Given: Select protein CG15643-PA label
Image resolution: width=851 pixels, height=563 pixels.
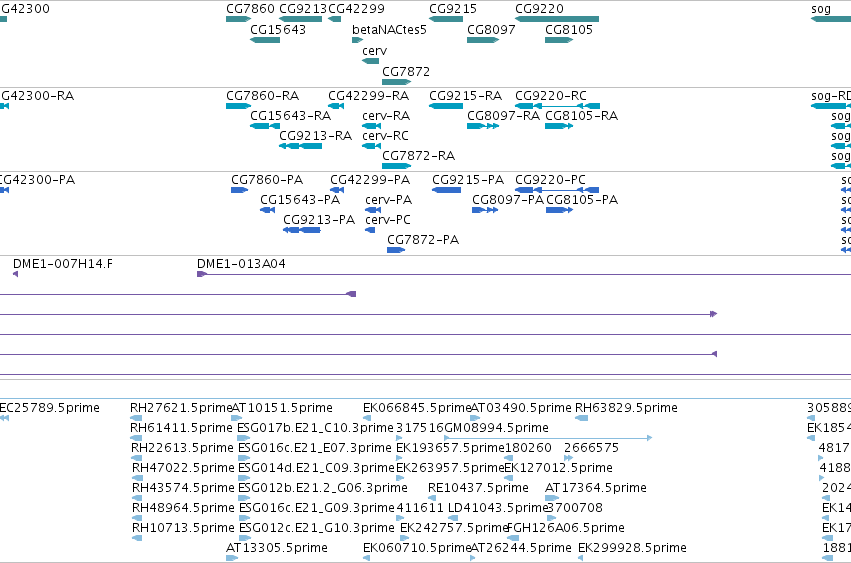Looking at the screenshot, I should click(x=300, y=200).
